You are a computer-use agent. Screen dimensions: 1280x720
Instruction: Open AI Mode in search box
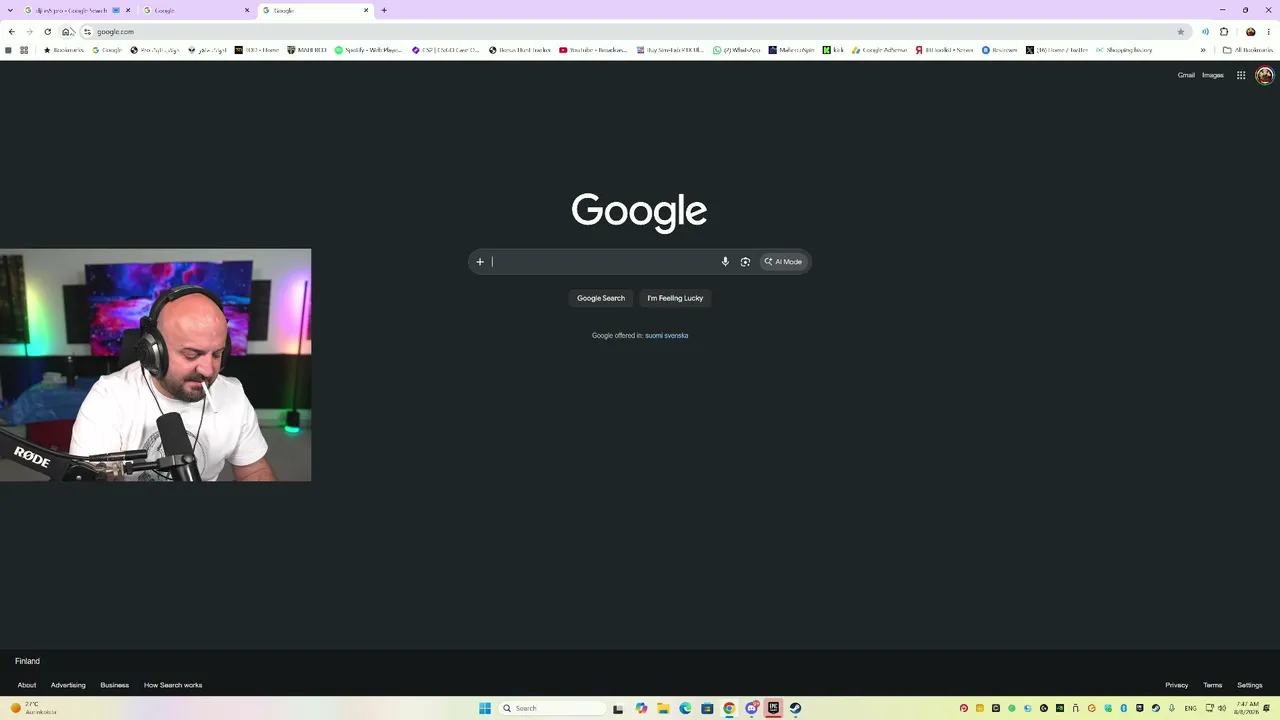coord(783,262)
